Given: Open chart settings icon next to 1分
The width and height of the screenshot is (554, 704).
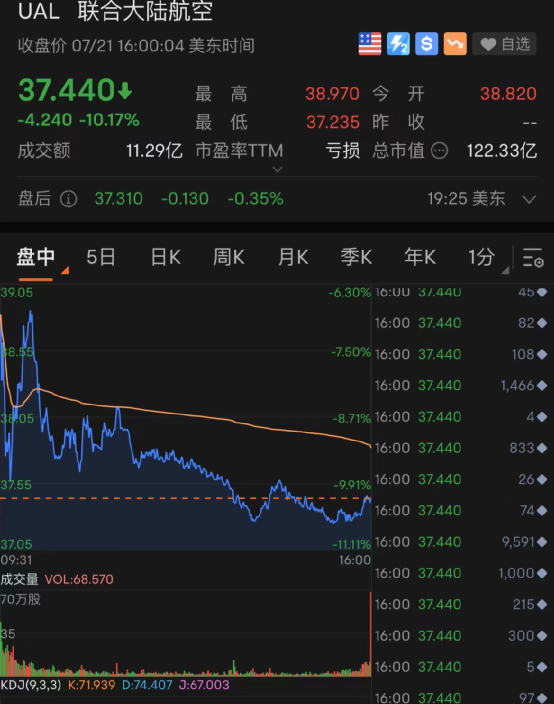Looking at the screenshot, I should point(533,258).
